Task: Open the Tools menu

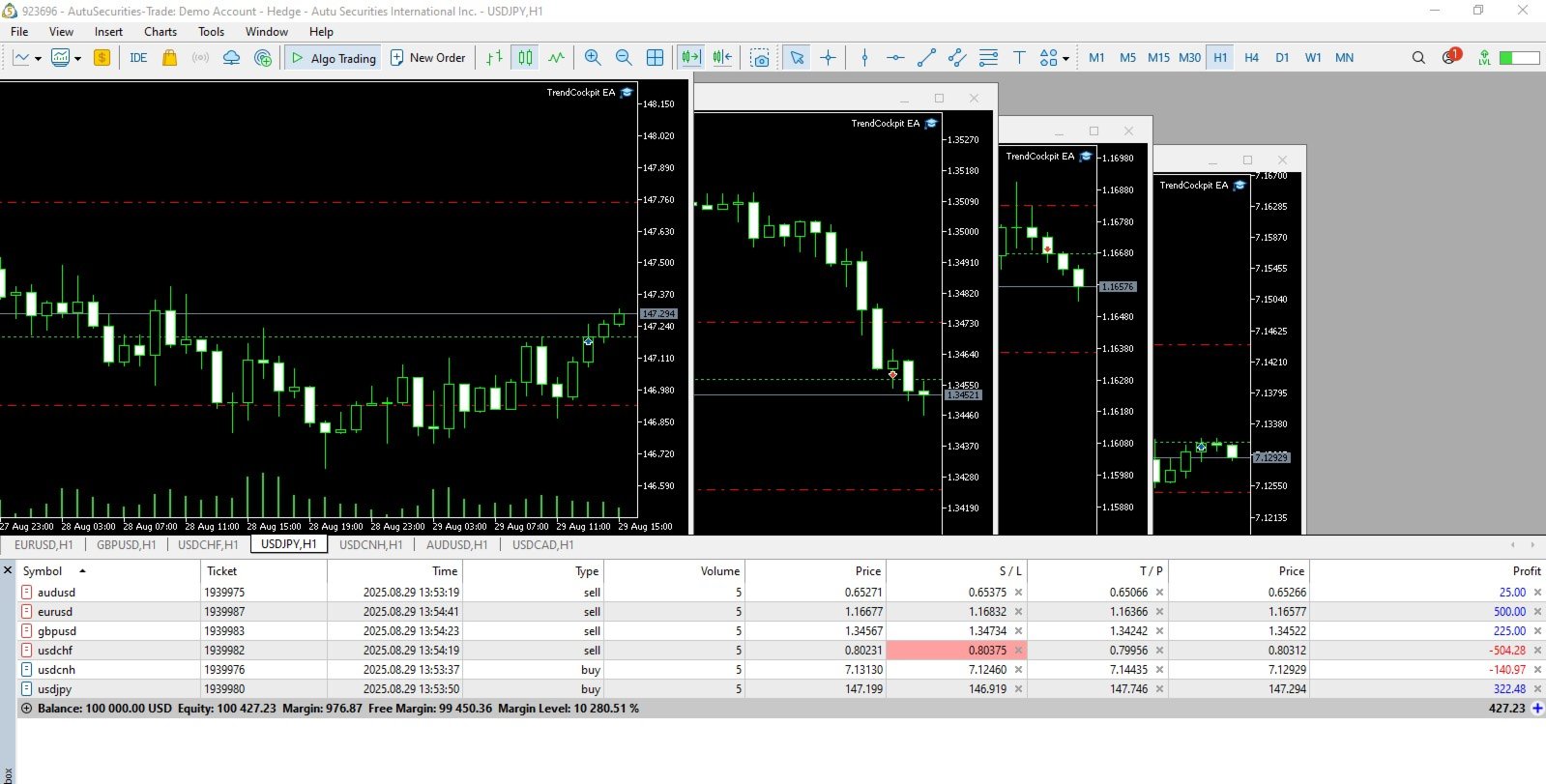Action: click(211, 32)
